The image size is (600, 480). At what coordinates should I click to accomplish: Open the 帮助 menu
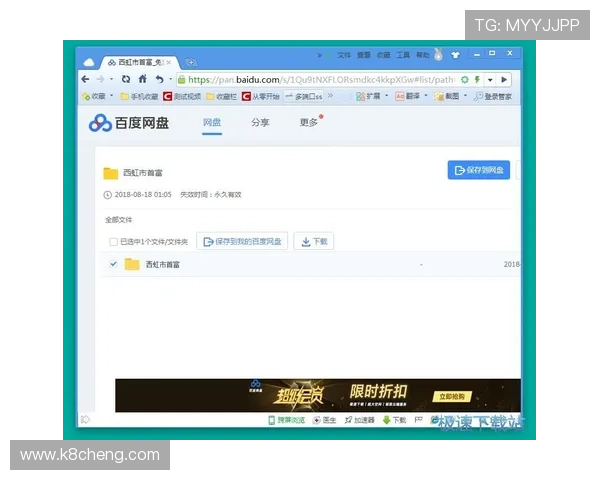pos(423,55)
